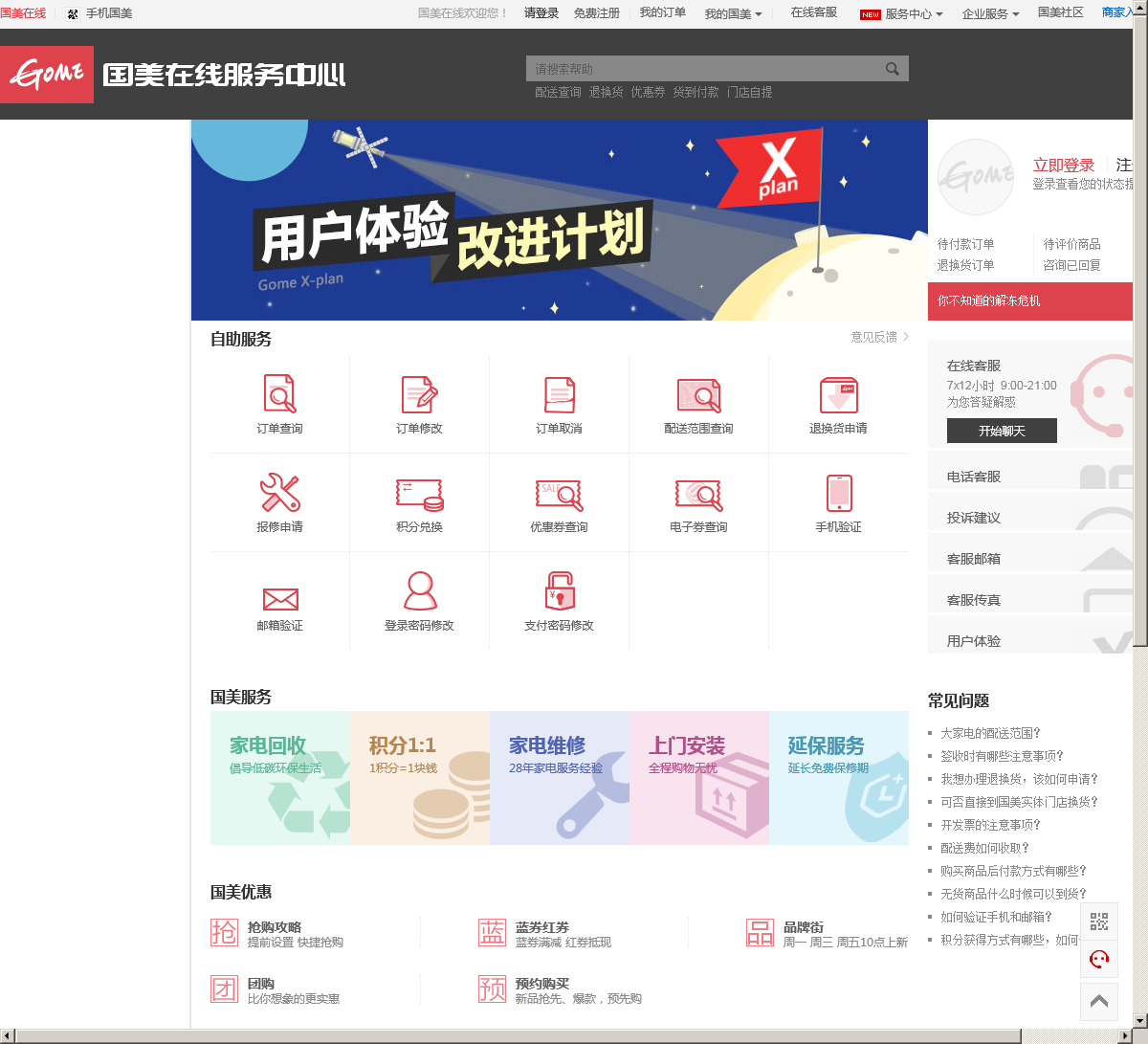Click the search magnifier icon
1148x1044 pixels.
tap(893, 69)
